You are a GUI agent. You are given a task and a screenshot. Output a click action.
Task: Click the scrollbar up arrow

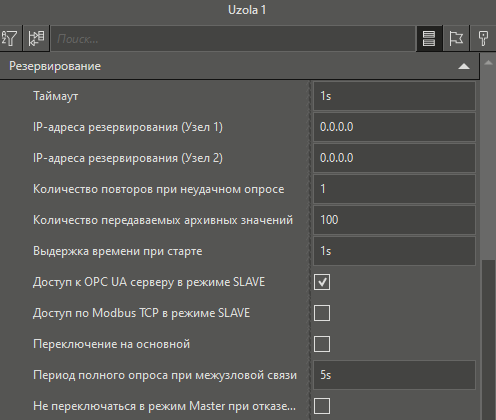pos(488,63)
